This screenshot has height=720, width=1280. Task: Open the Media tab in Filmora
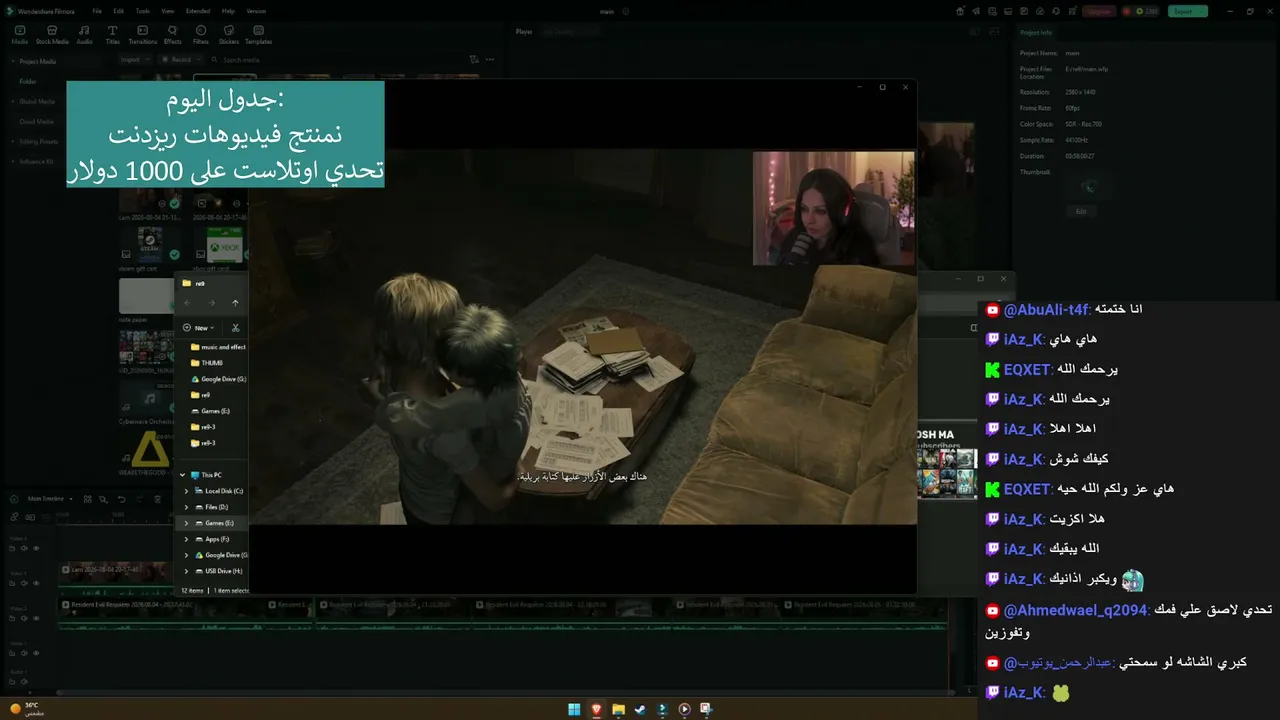click(19, 35)
